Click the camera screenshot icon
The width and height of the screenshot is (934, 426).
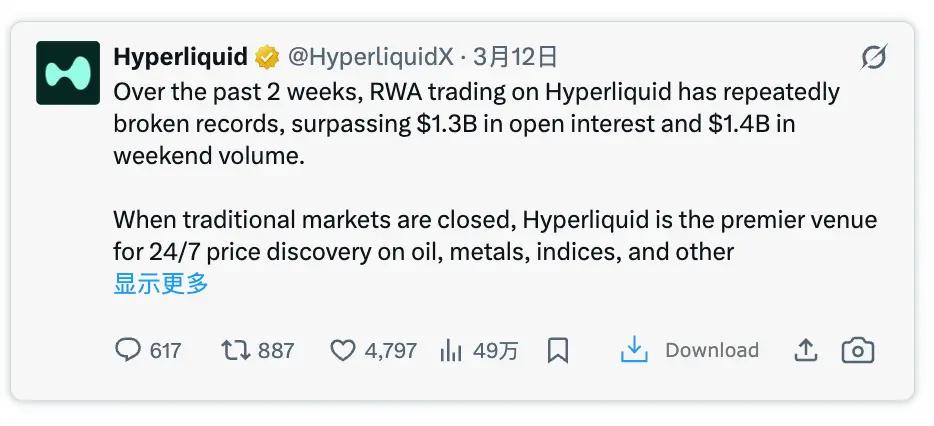point(858,350)
